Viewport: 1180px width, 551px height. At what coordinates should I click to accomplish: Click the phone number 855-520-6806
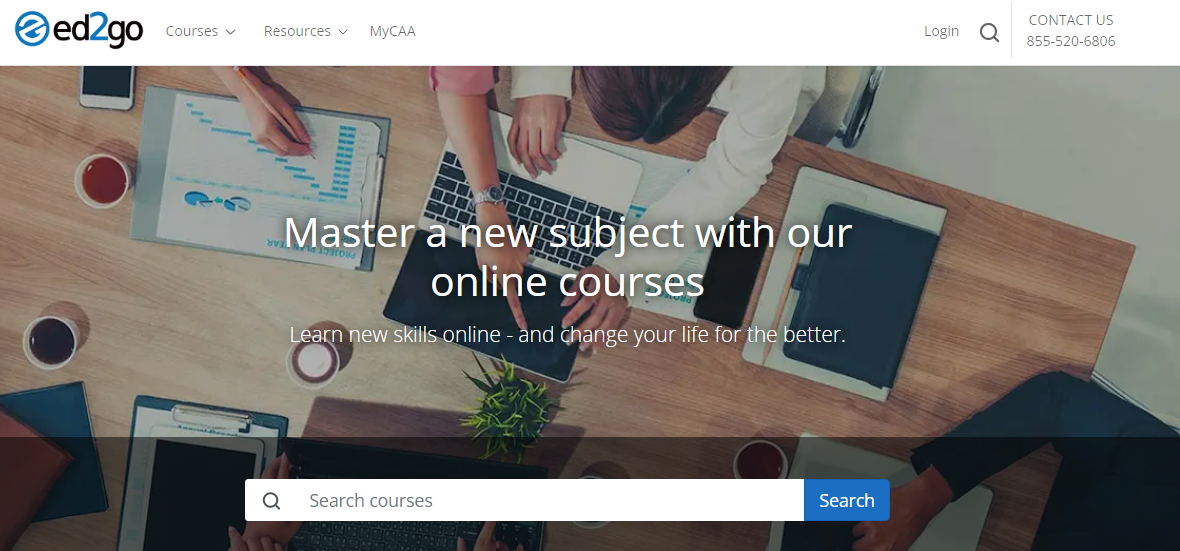[1071, 41]
